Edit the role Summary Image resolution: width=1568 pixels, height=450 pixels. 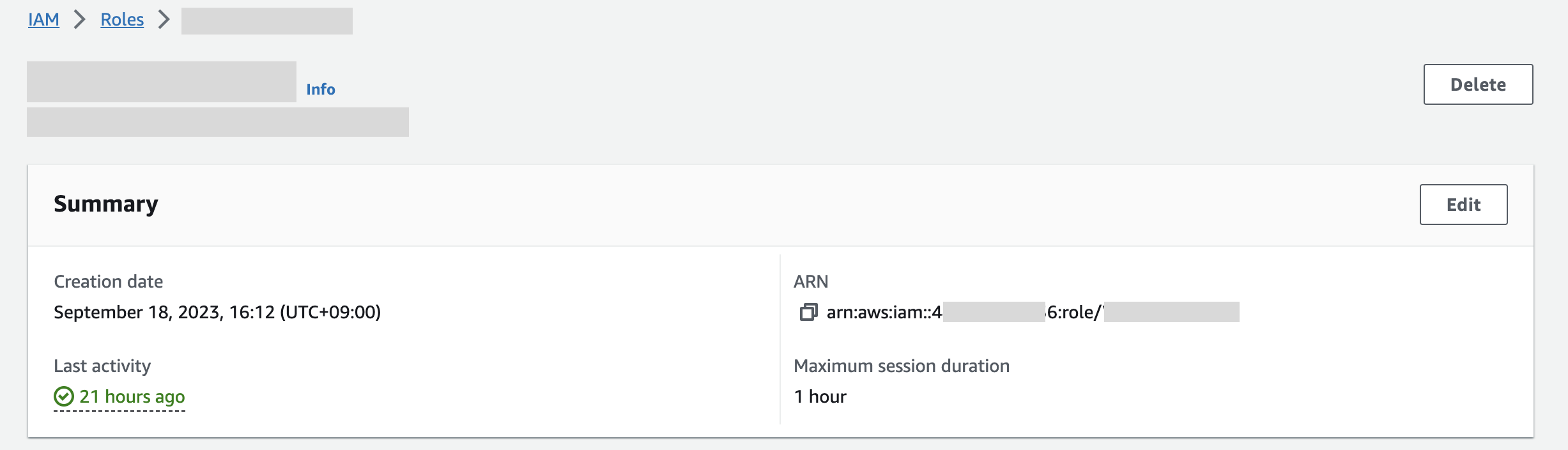[1463, 205]
